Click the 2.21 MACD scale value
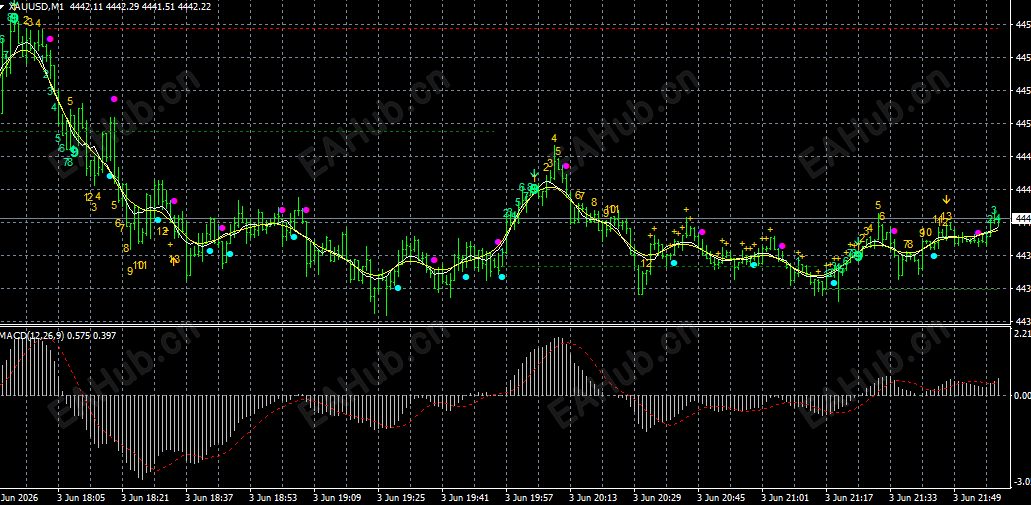Screen dimensions: 1031x505 pos(1022,334)
